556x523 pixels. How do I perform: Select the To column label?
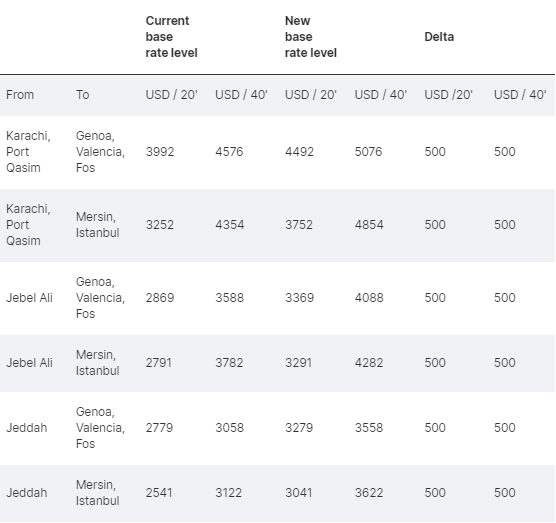coord(82,95)
